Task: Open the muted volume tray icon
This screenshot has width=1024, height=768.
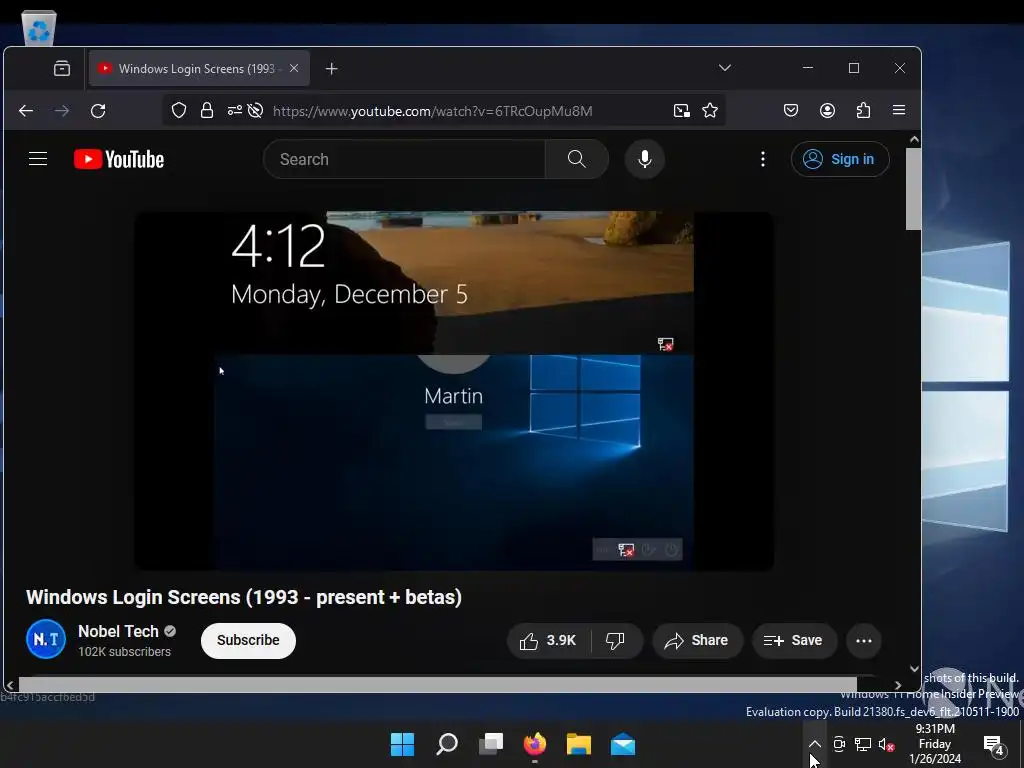Action: click(886, 744)
